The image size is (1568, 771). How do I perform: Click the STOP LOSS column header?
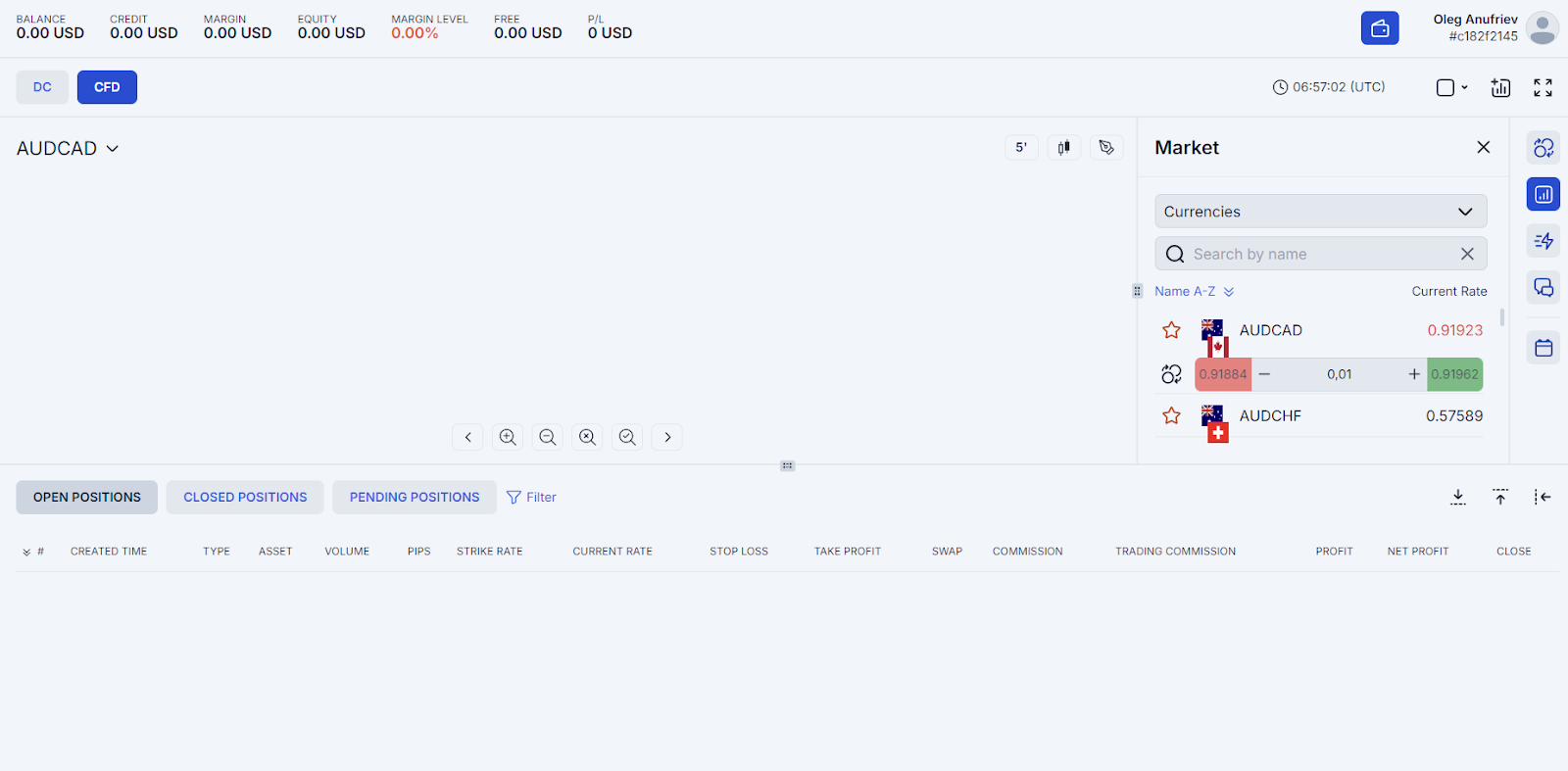click(739, 552)
